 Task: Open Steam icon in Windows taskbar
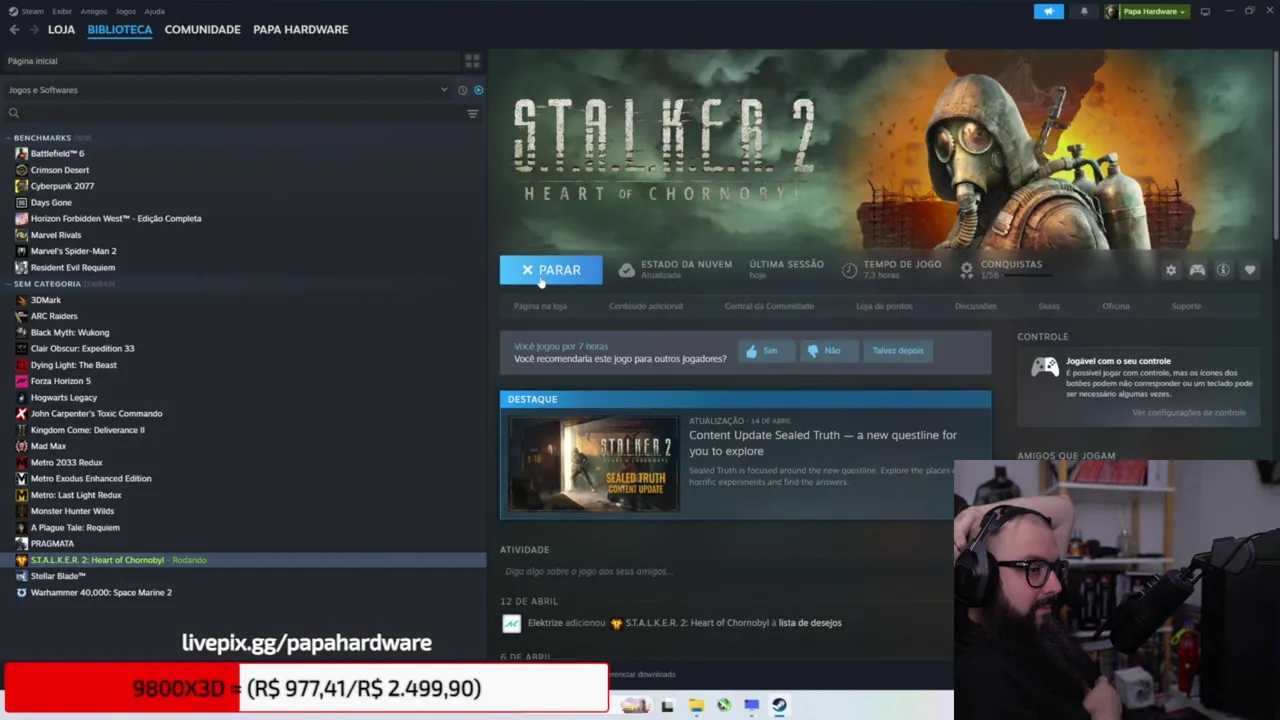779,705
